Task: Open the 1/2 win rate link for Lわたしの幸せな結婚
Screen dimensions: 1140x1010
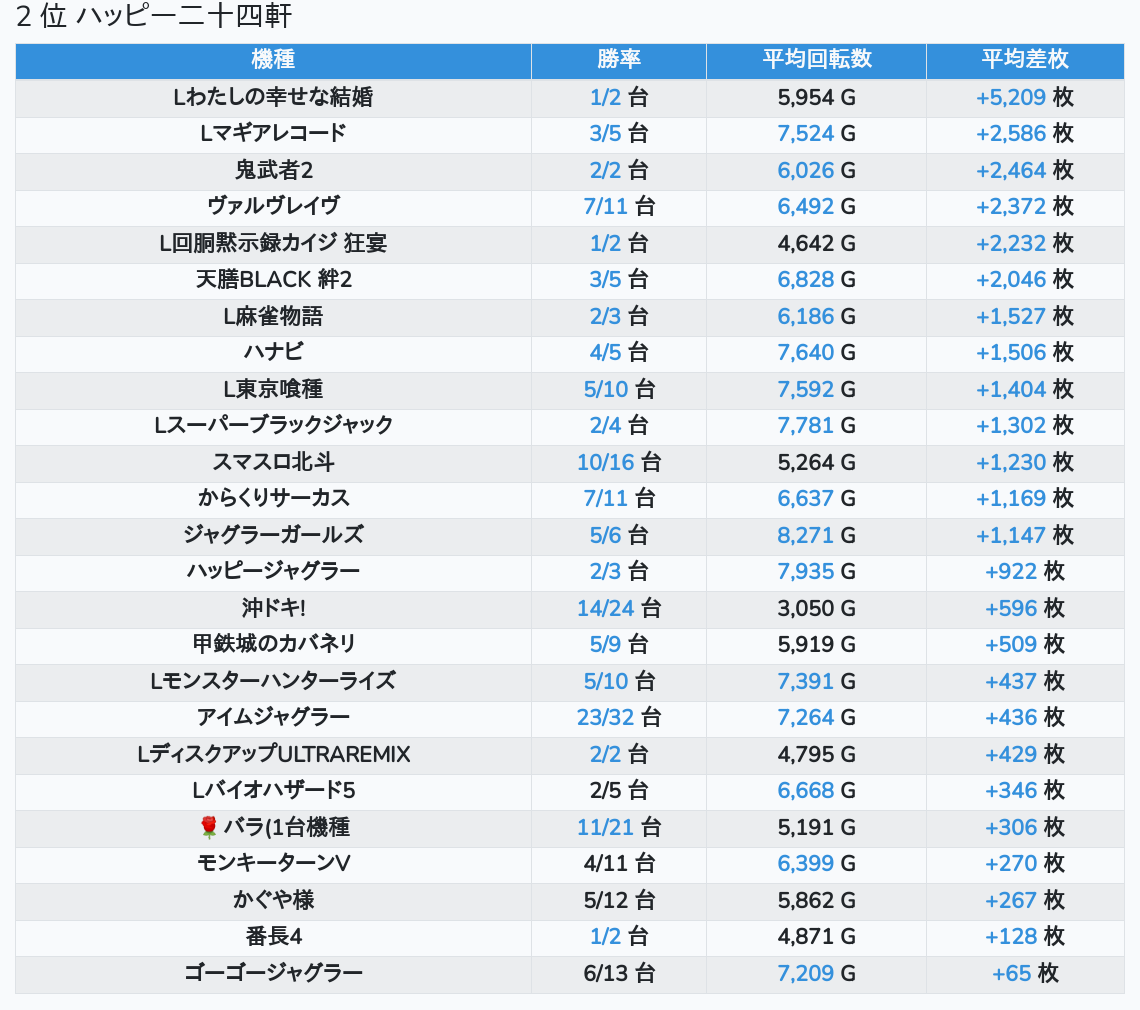Action: [x=605, y=97]
